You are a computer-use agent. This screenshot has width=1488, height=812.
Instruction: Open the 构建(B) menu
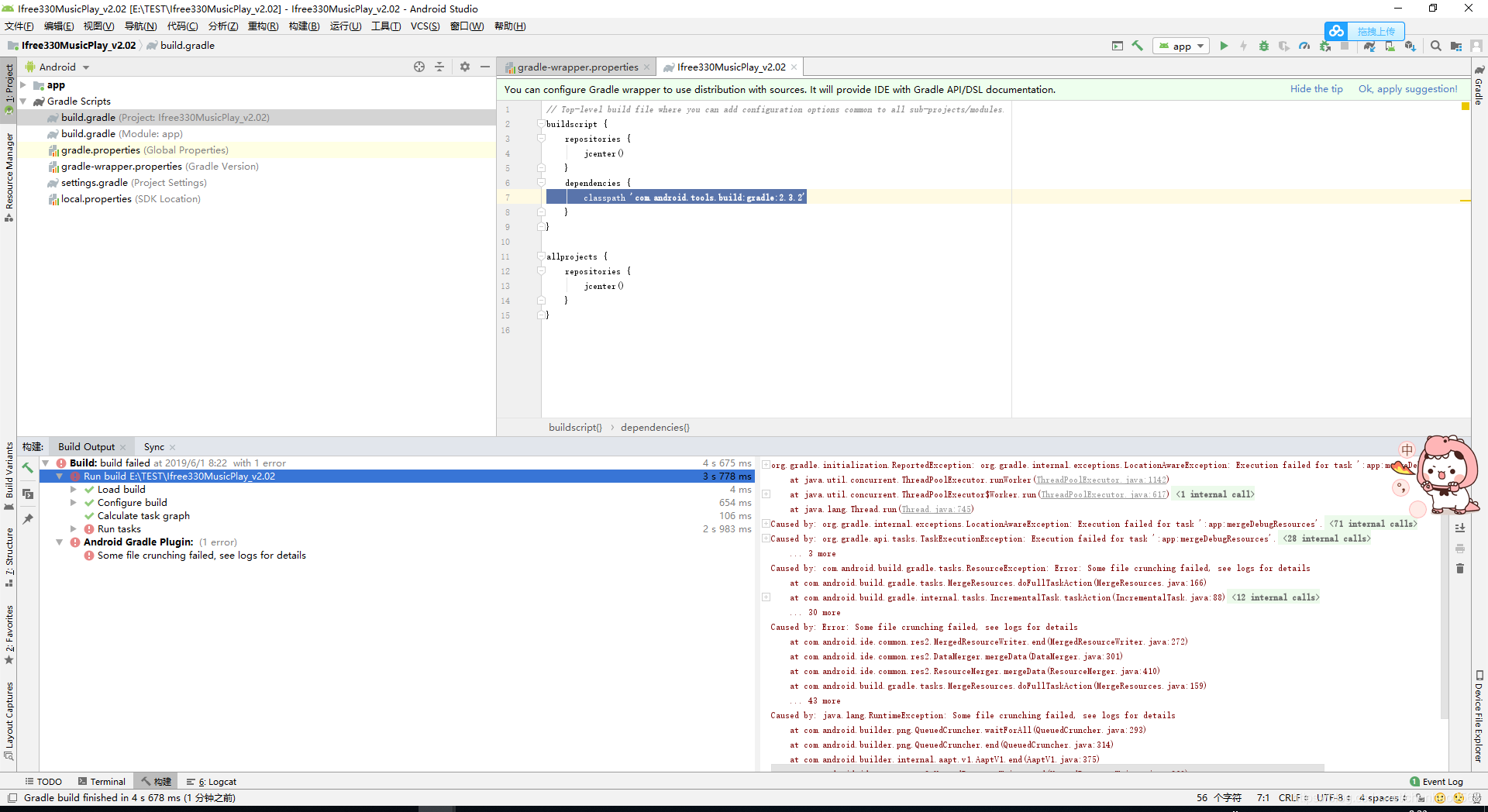[304, 26]
